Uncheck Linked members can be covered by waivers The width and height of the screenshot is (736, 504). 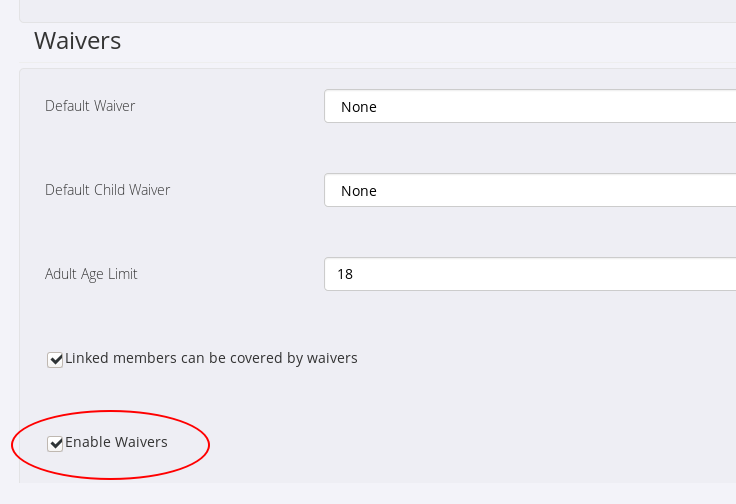click(55, 359)
